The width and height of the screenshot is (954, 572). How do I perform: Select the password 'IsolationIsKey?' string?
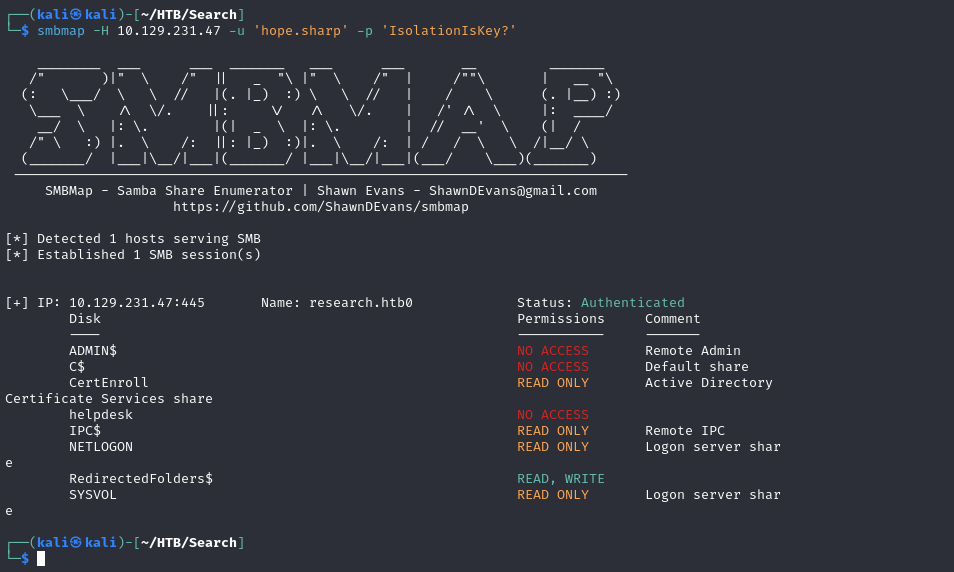click(x=449, y=30)
